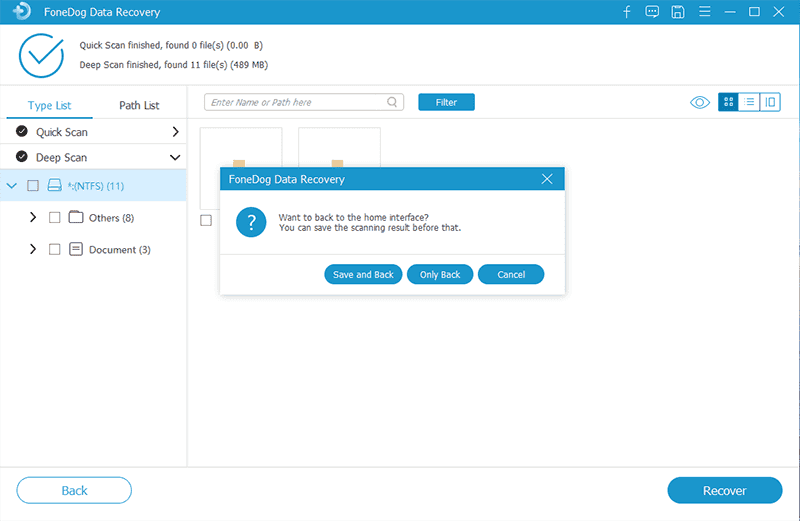Click the FoneDog logo icon
Screen dimensions: 800x521
(22, 11)
